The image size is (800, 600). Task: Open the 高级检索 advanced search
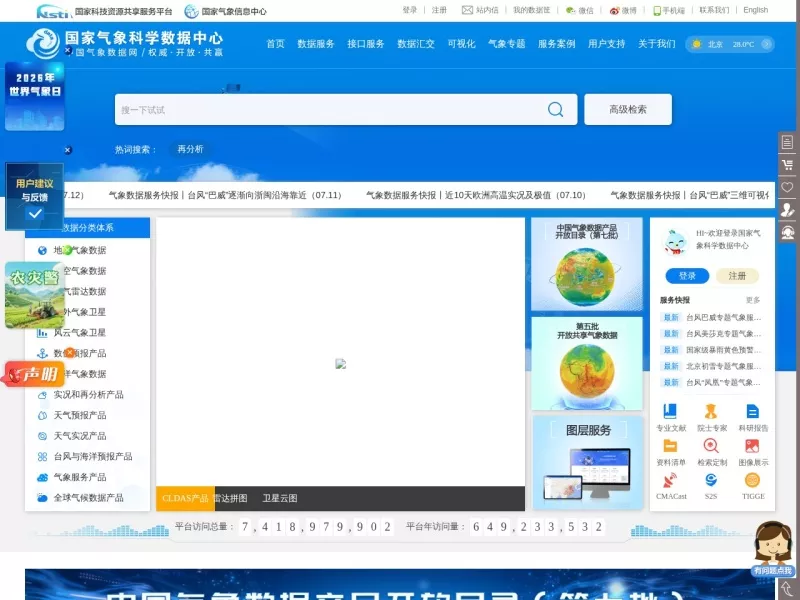click(628, 109)
